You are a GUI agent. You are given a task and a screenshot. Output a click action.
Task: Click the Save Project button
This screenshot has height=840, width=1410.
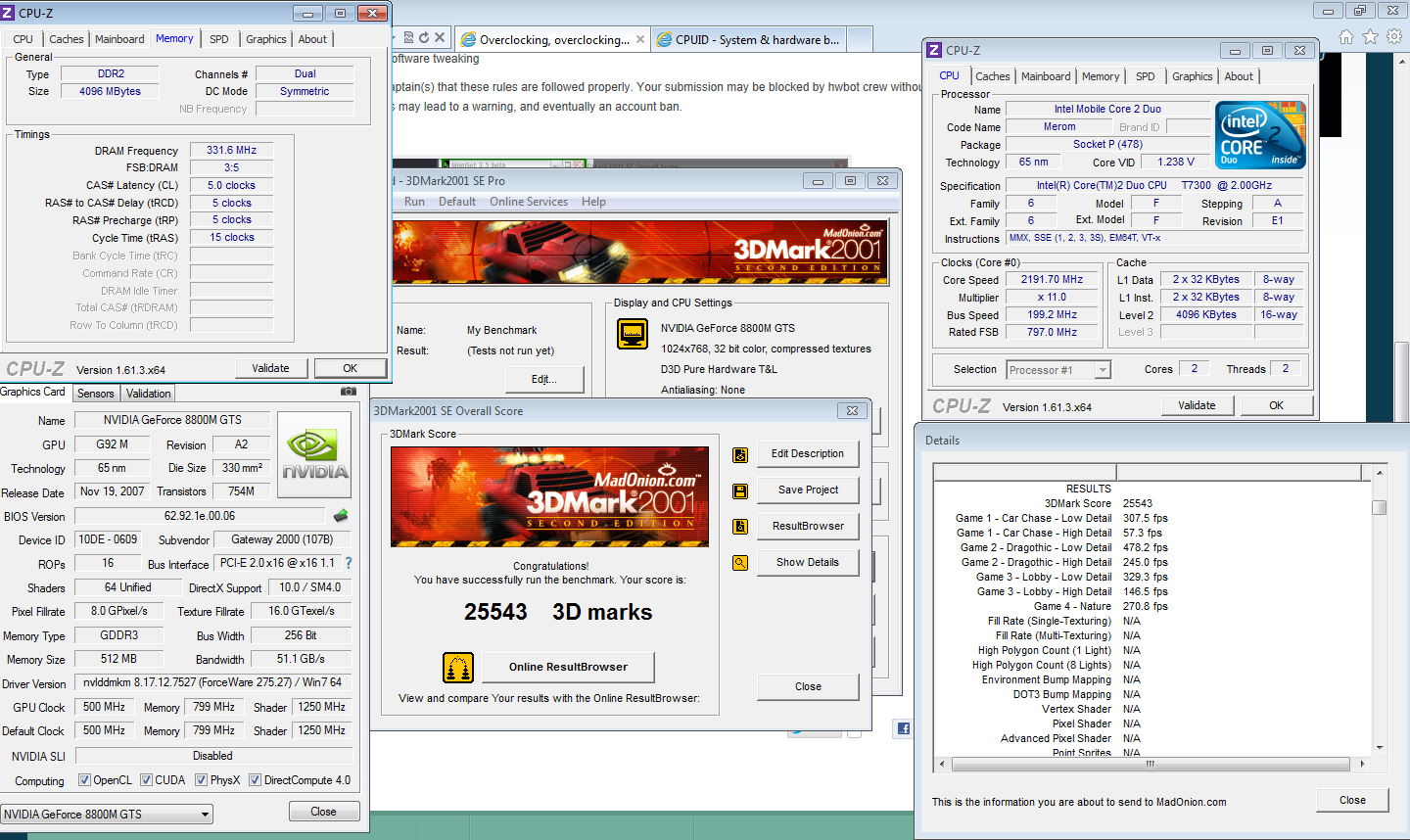(808, 490)
